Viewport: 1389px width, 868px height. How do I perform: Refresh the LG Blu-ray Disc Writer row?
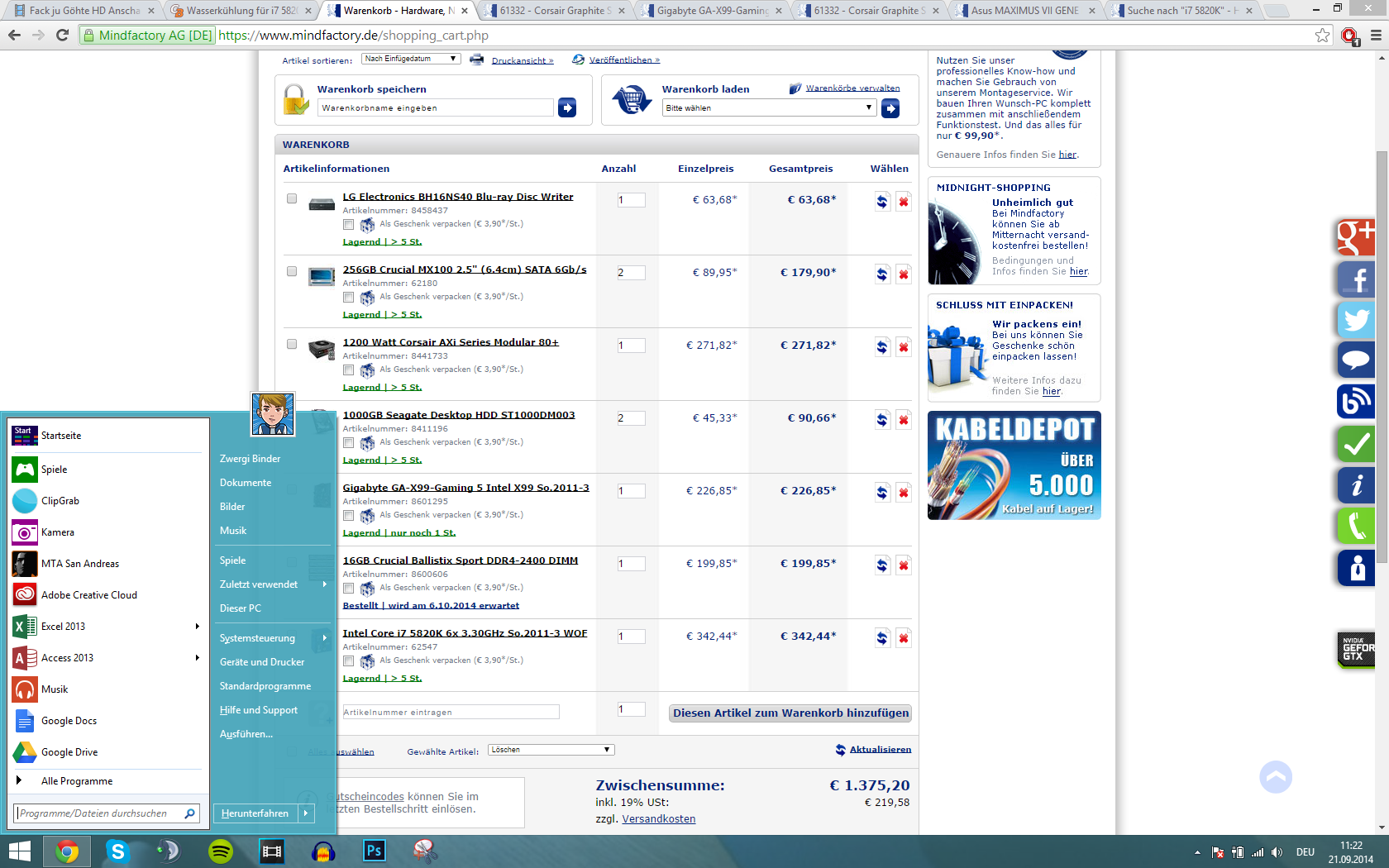tap(882, 202)
